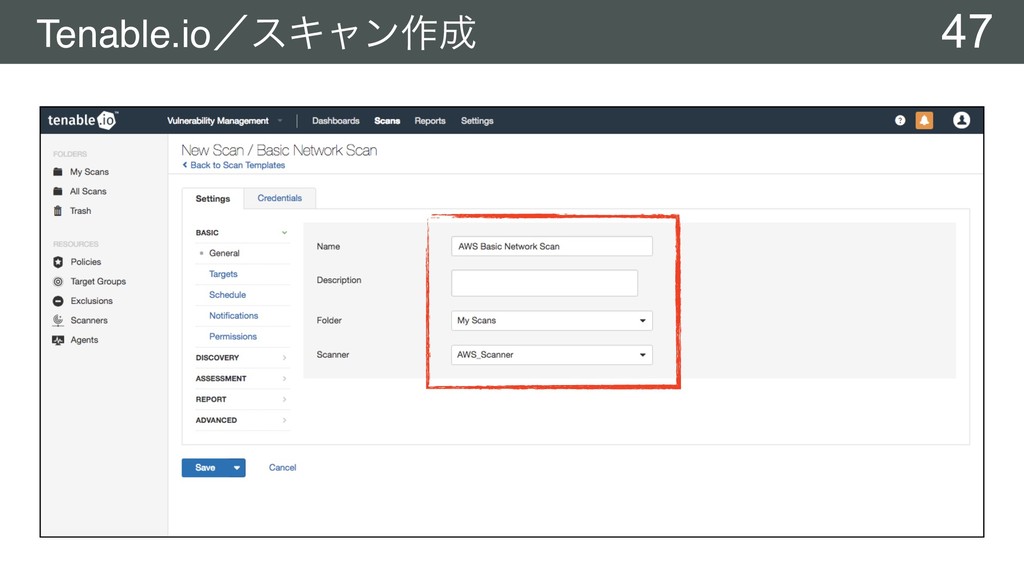The height and width of the screenshot is (576, 1024).
Task: Switch to the Credentials tab
Action: [x=280, y=198]
